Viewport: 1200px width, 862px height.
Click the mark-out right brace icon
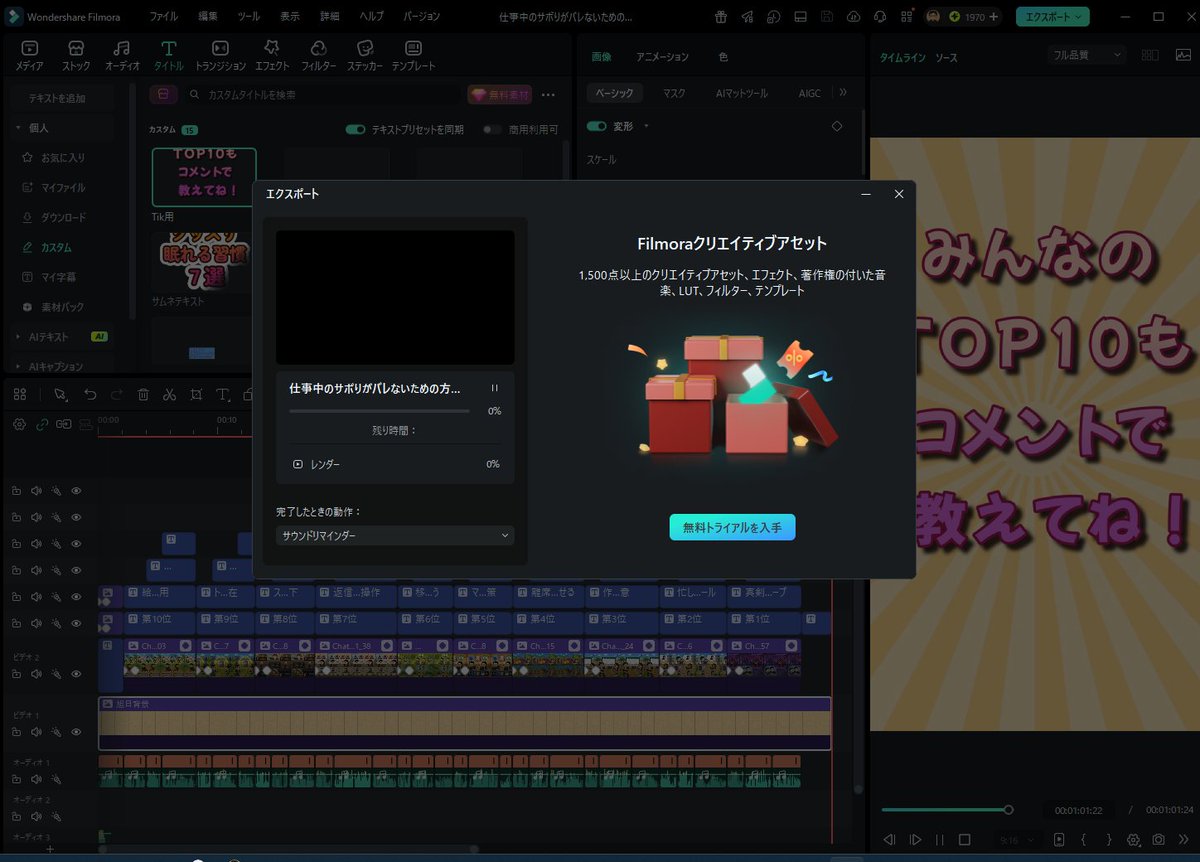(x=1108, y=840)
